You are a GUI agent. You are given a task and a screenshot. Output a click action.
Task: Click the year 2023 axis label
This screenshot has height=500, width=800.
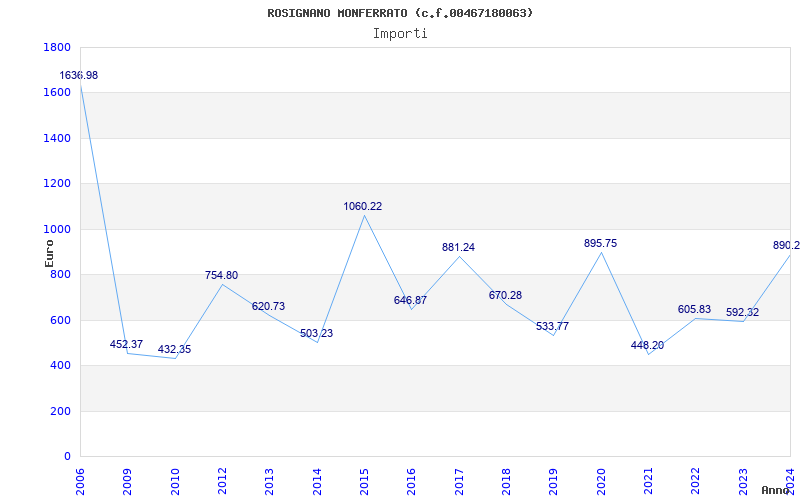[x=743, y=481]
